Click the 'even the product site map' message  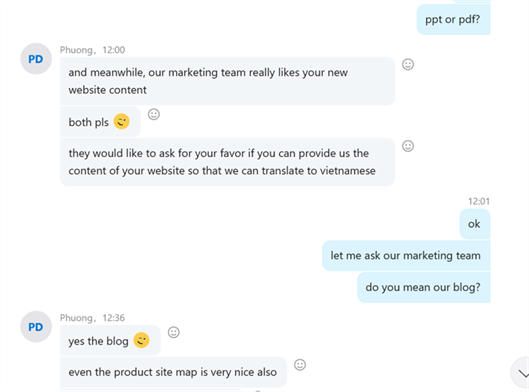(173, 372)
